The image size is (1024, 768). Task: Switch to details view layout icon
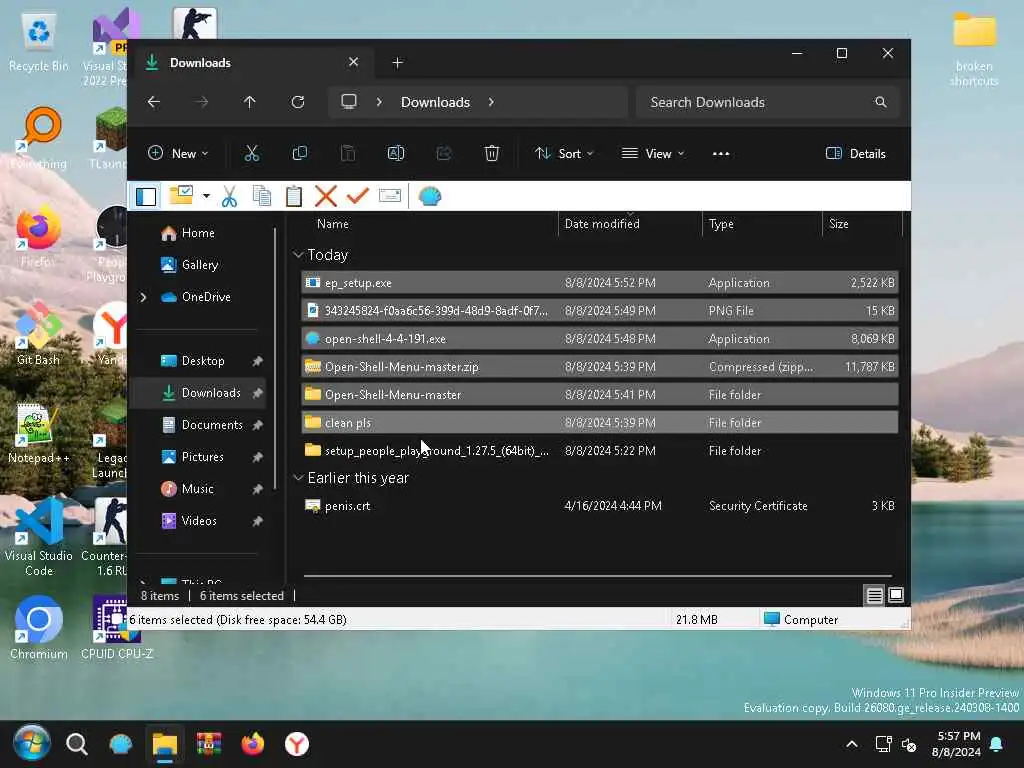click(874, 595)
